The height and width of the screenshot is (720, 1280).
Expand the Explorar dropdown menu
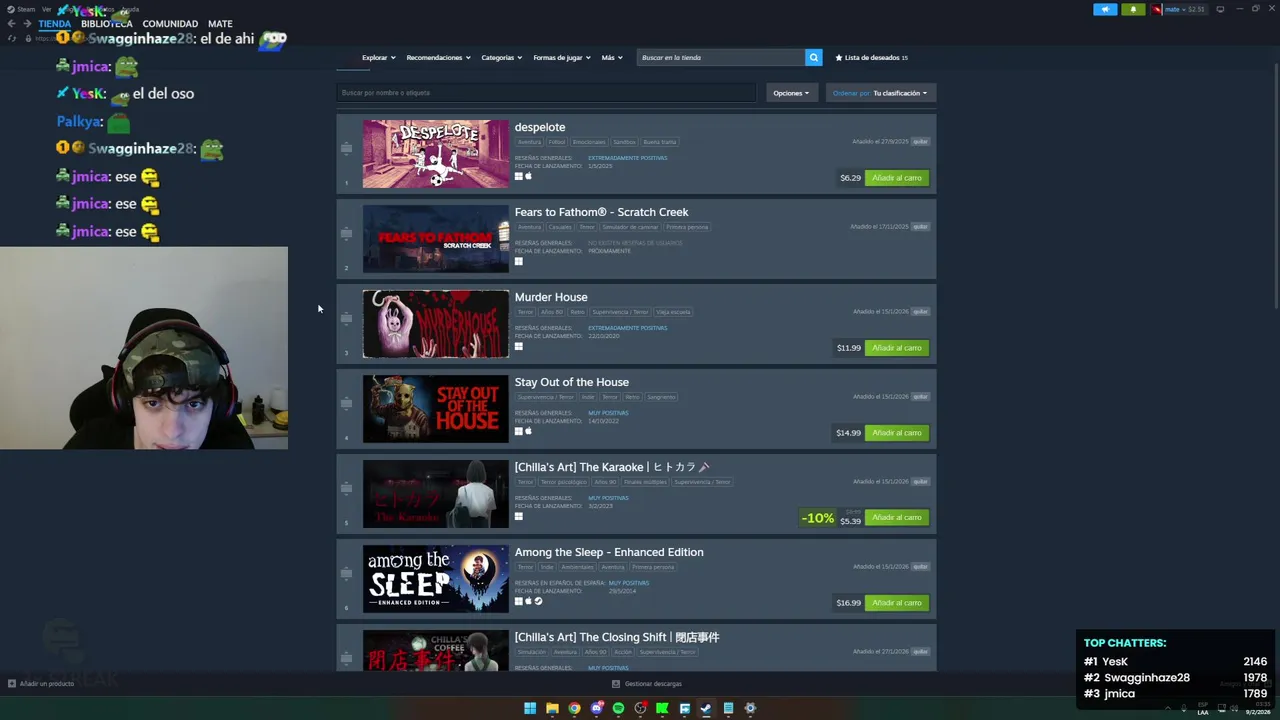point(379,58)
